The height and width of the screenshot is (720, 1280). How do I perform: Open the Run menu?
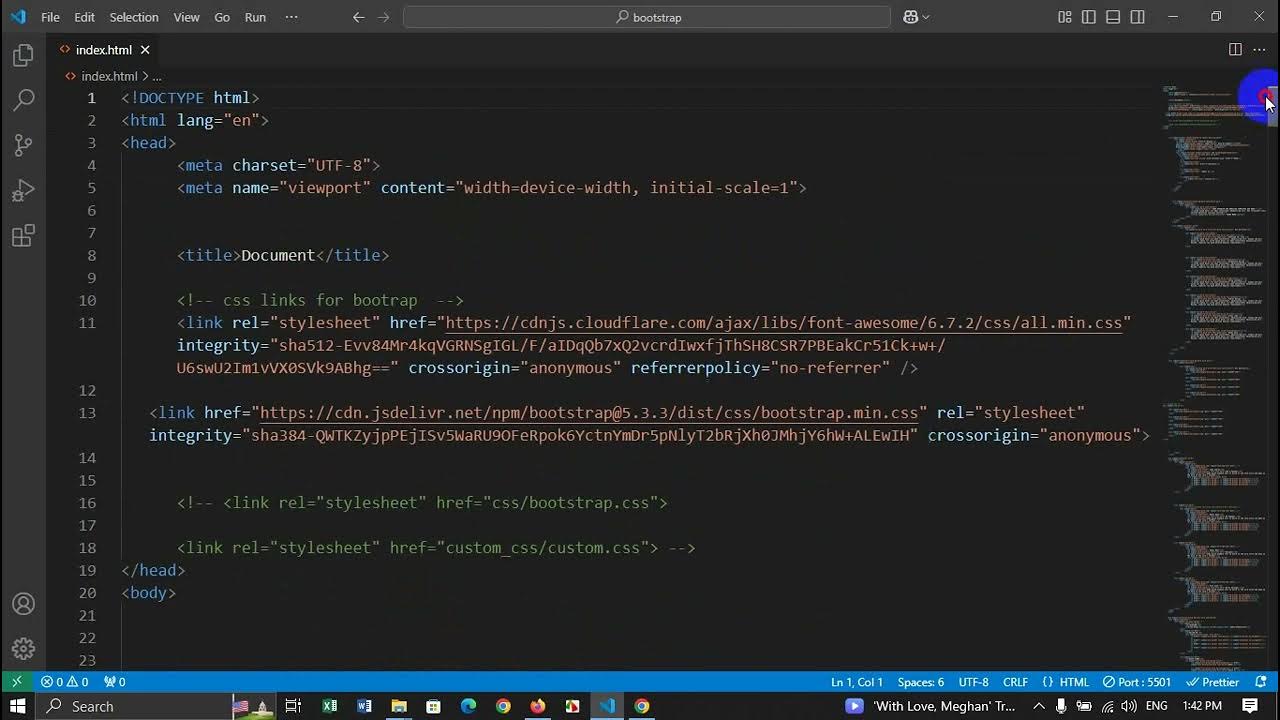point(255,17)
